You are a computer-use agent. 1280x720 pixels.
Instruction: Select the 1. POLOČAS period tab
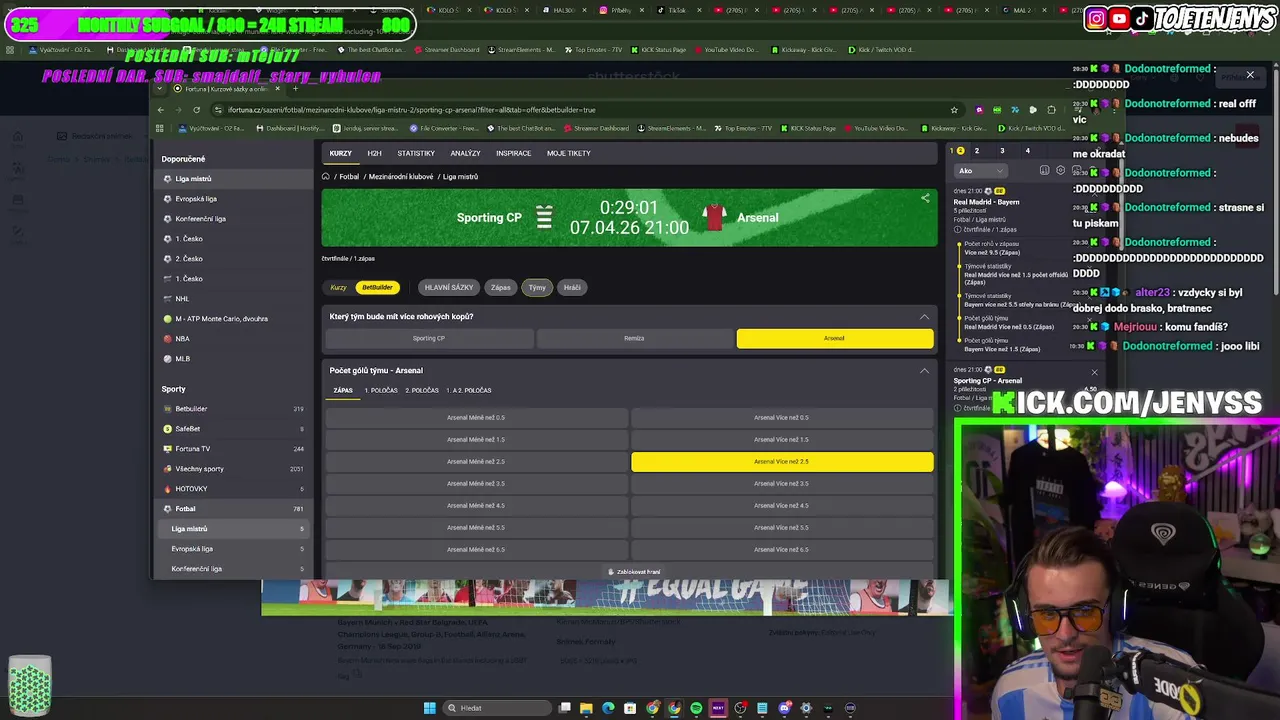pyautogui.click(x=381, y=391)
